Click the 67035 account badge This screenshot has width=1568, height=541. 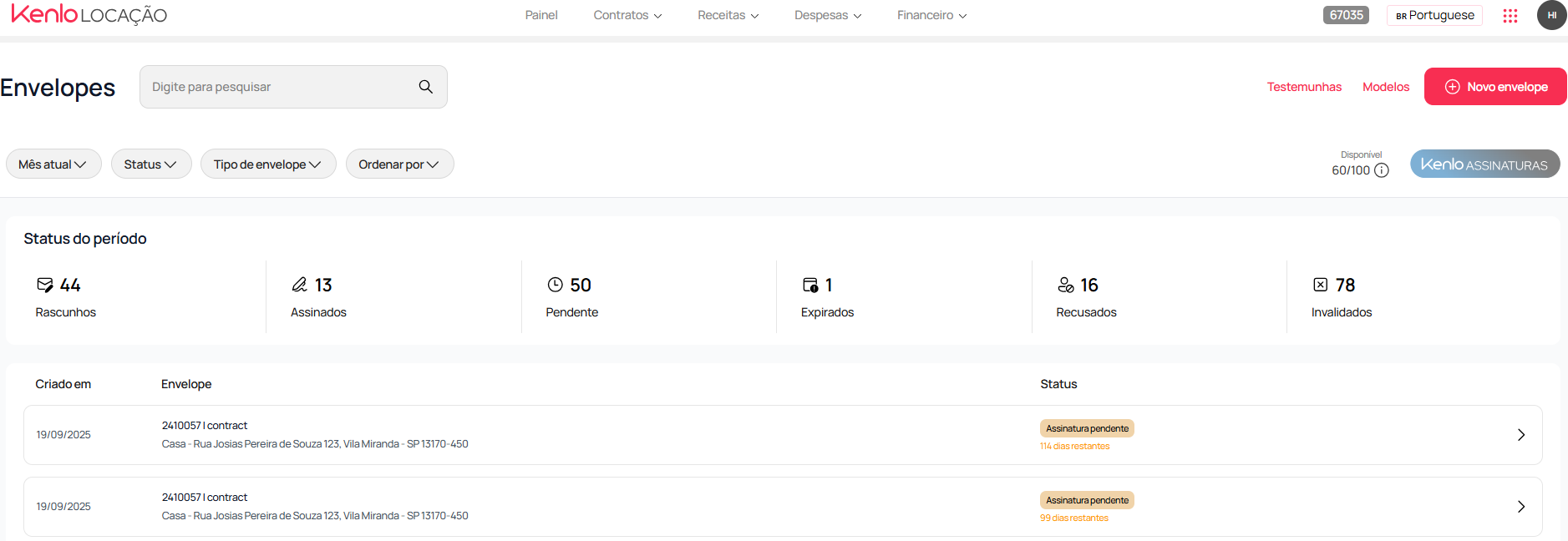pos(1346,15)
